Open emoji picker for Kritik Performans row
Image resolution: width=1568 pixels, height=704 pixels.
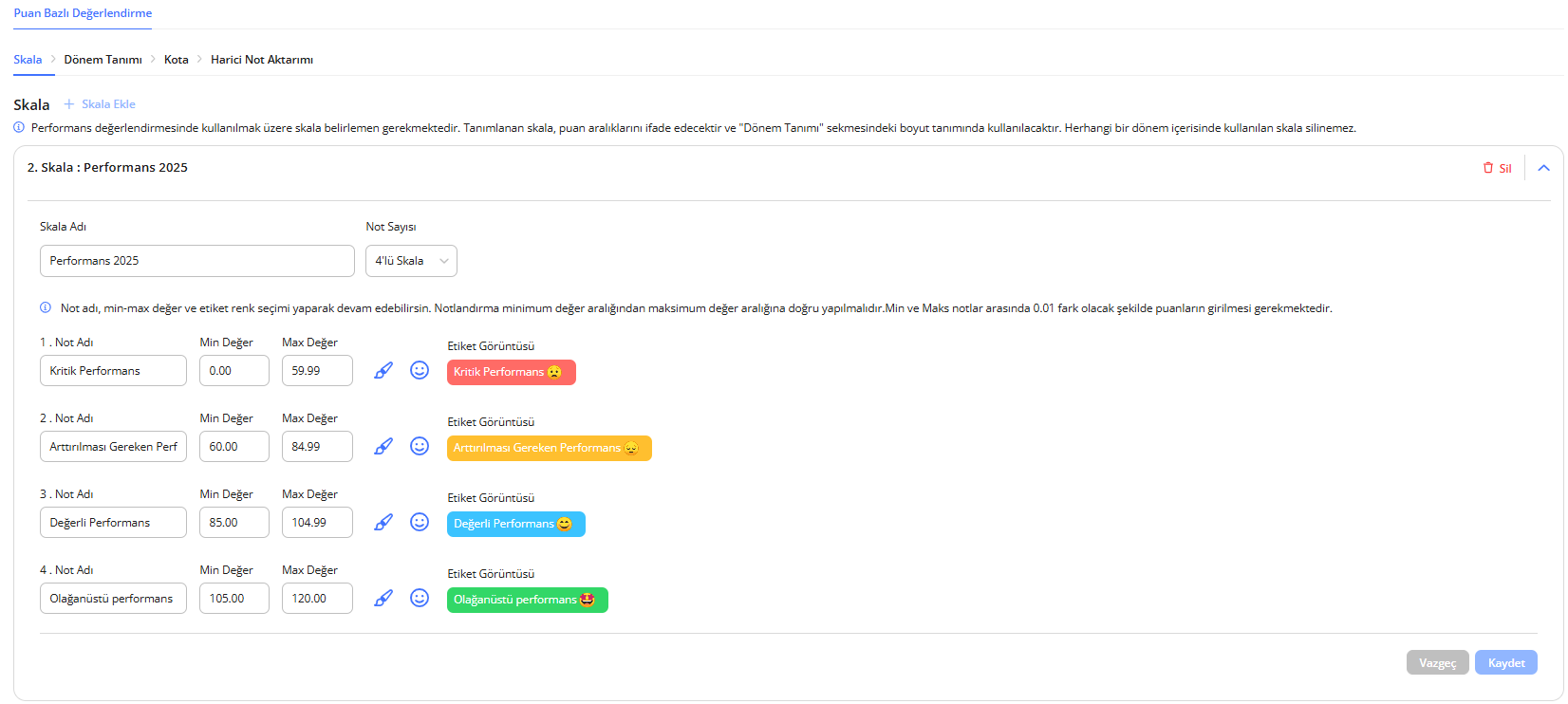[x=420, y=371]
